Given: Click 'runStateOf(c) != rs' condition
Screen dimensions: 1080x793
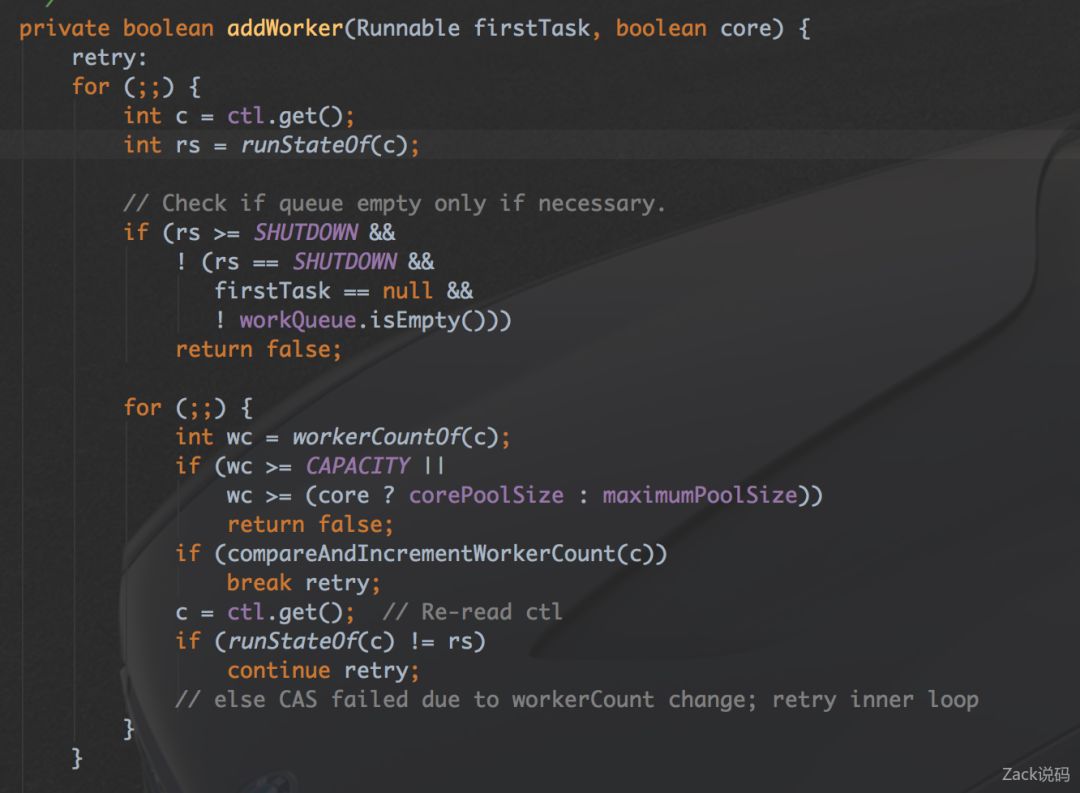Looking at the screenshot, I should click(x=350, y=642).
